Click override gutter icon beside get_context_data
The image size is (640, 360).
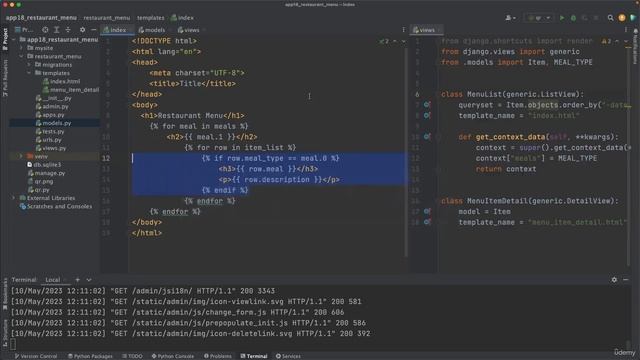(427, 137)
